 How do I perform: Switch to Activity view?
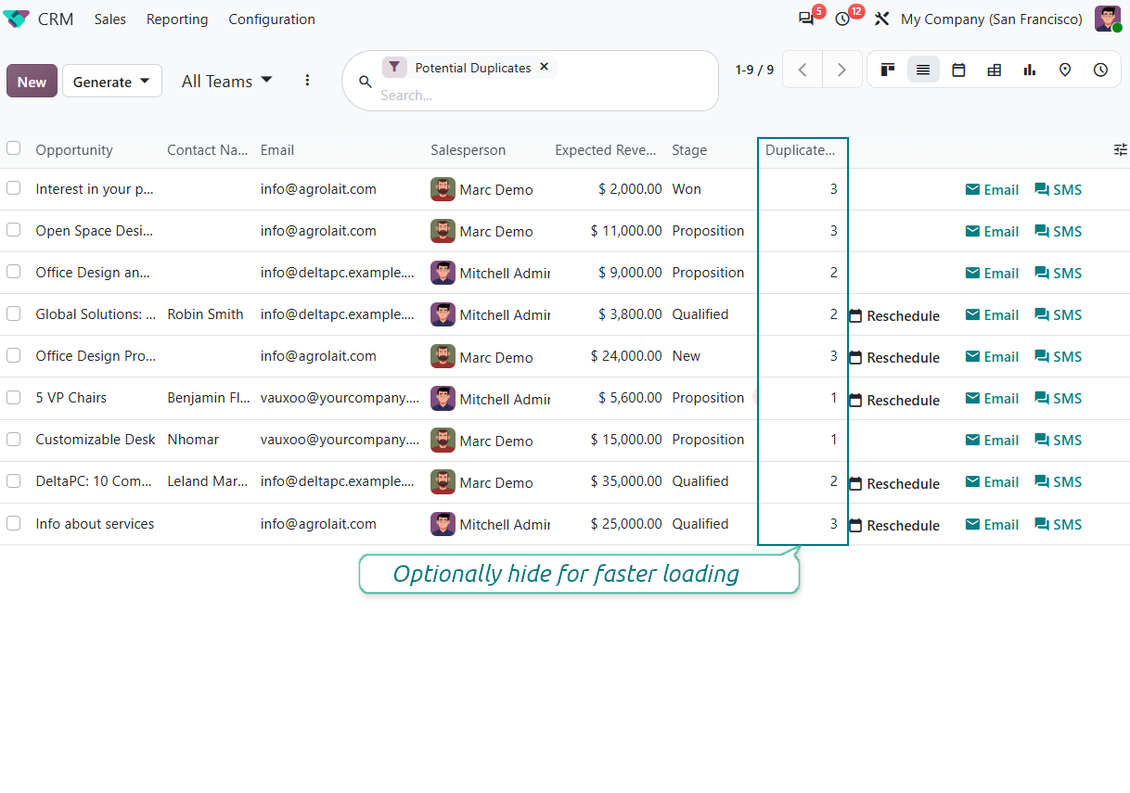(x=1100, y=70)
